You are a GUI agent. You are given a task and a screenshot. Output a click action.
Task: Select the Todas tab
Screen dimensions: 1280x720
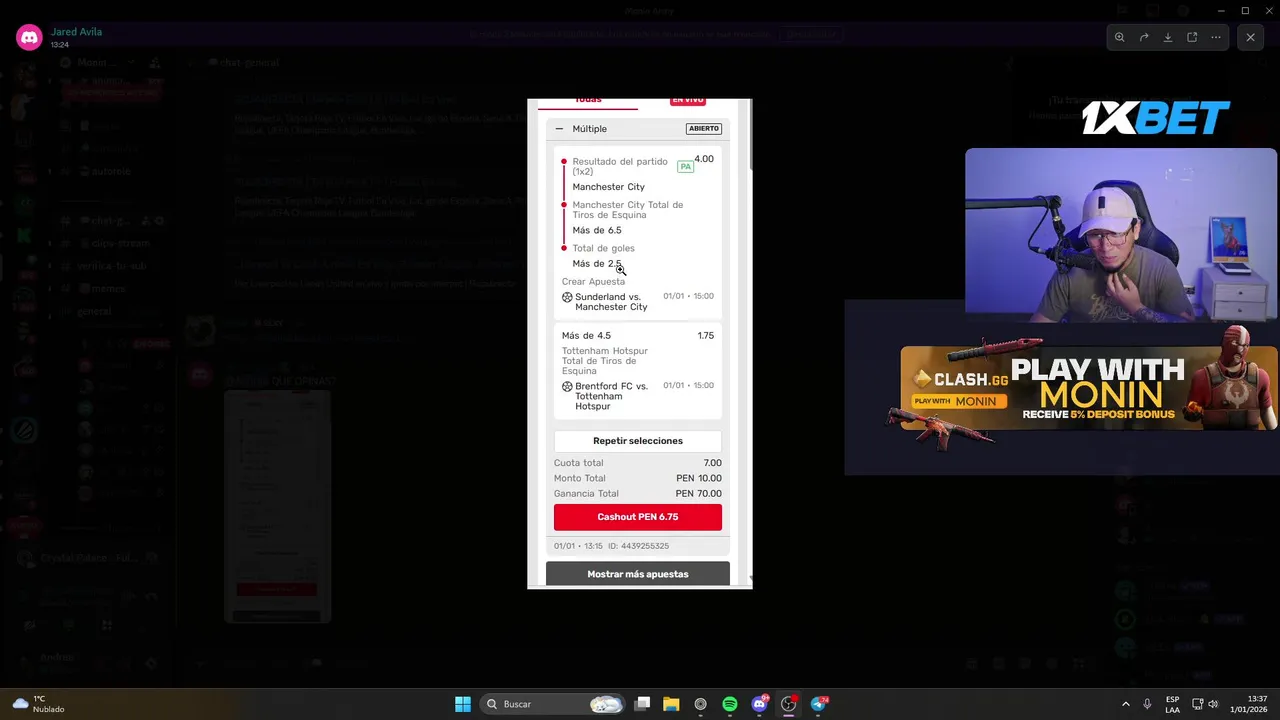click(x=588, y=101)
